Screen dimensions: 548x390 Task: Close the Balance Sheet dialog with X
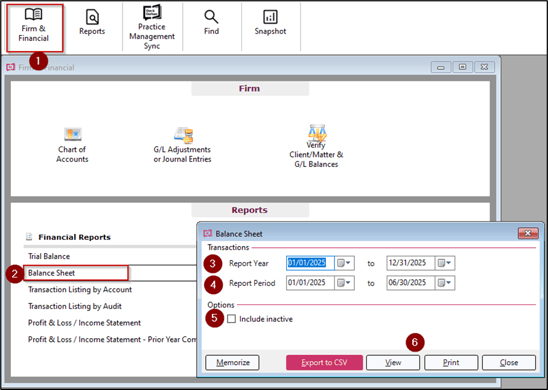[x=528, y=233]
